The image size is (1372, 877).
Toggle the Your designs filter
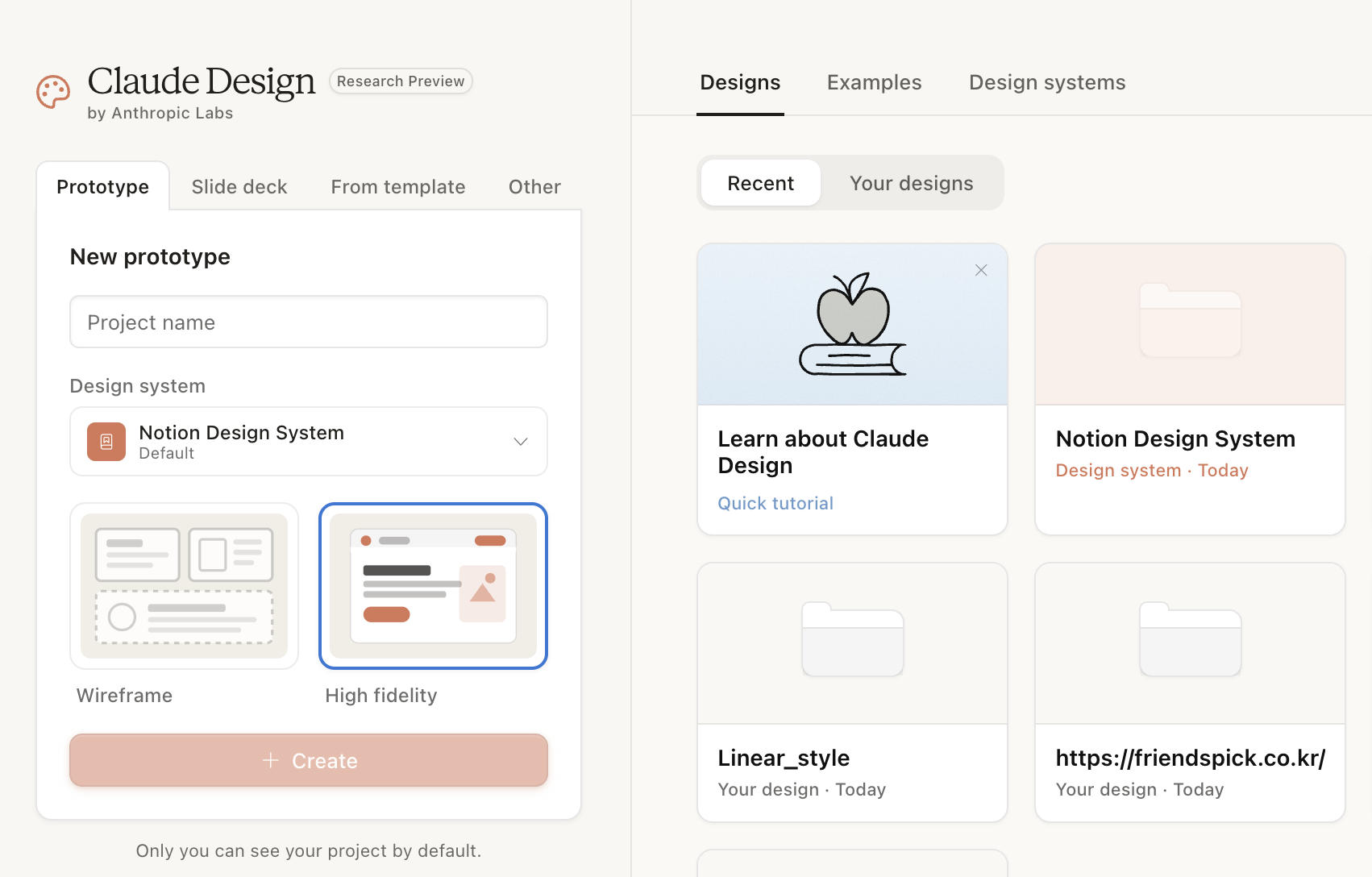tap(912, 183)
